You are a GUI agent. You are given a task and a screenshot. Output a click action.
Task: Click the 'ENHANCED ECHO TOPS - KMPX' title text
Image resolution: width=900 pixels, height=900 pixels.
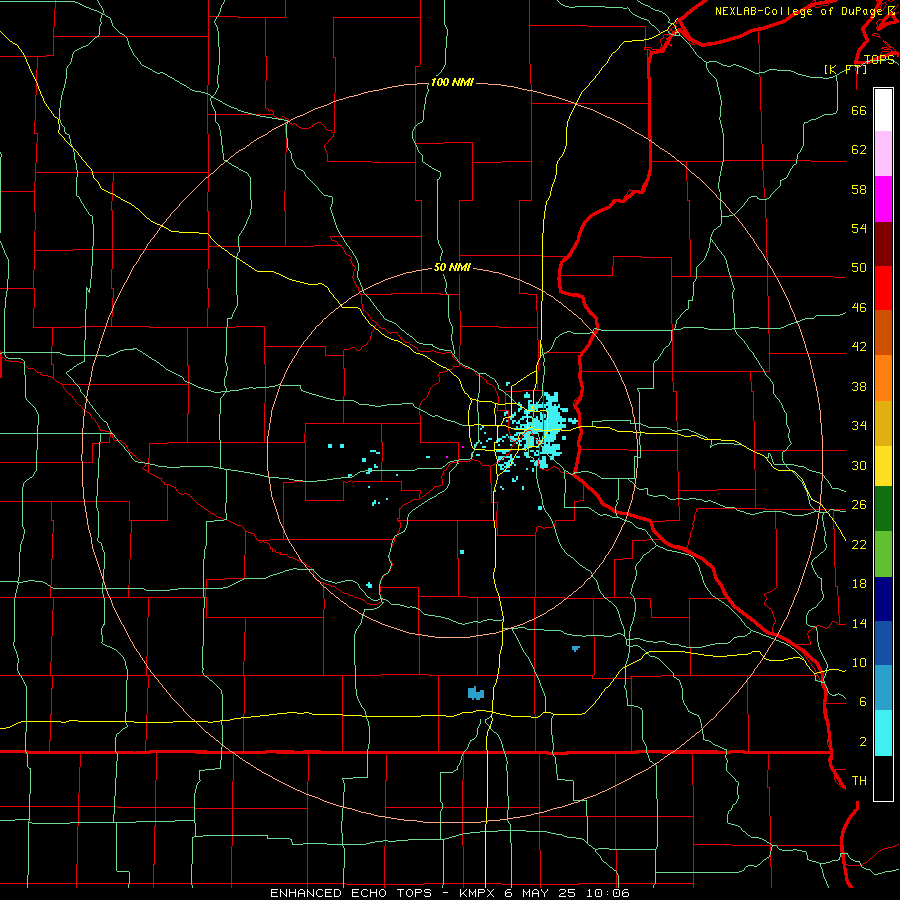[x=382, y=893]
